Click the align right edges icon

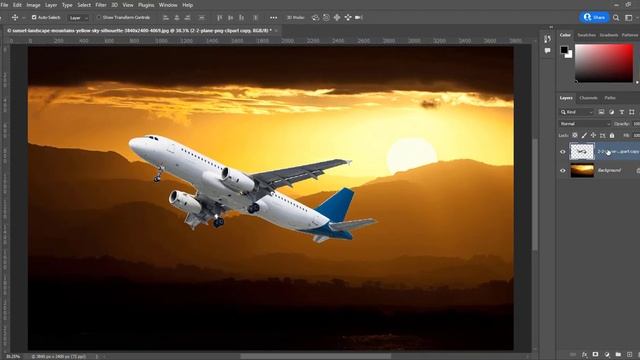188,18
